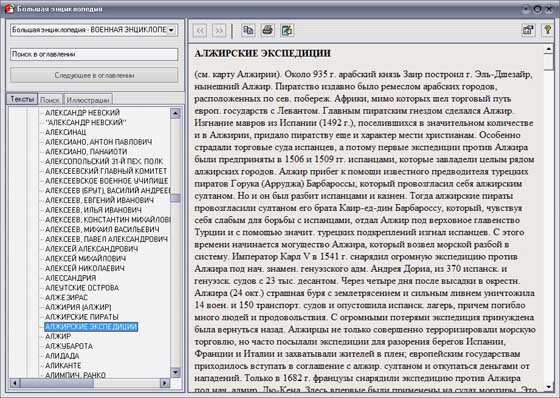Click the export article icon beside the printer
Screen dimensions: 560x398
(x=287, y=30)
